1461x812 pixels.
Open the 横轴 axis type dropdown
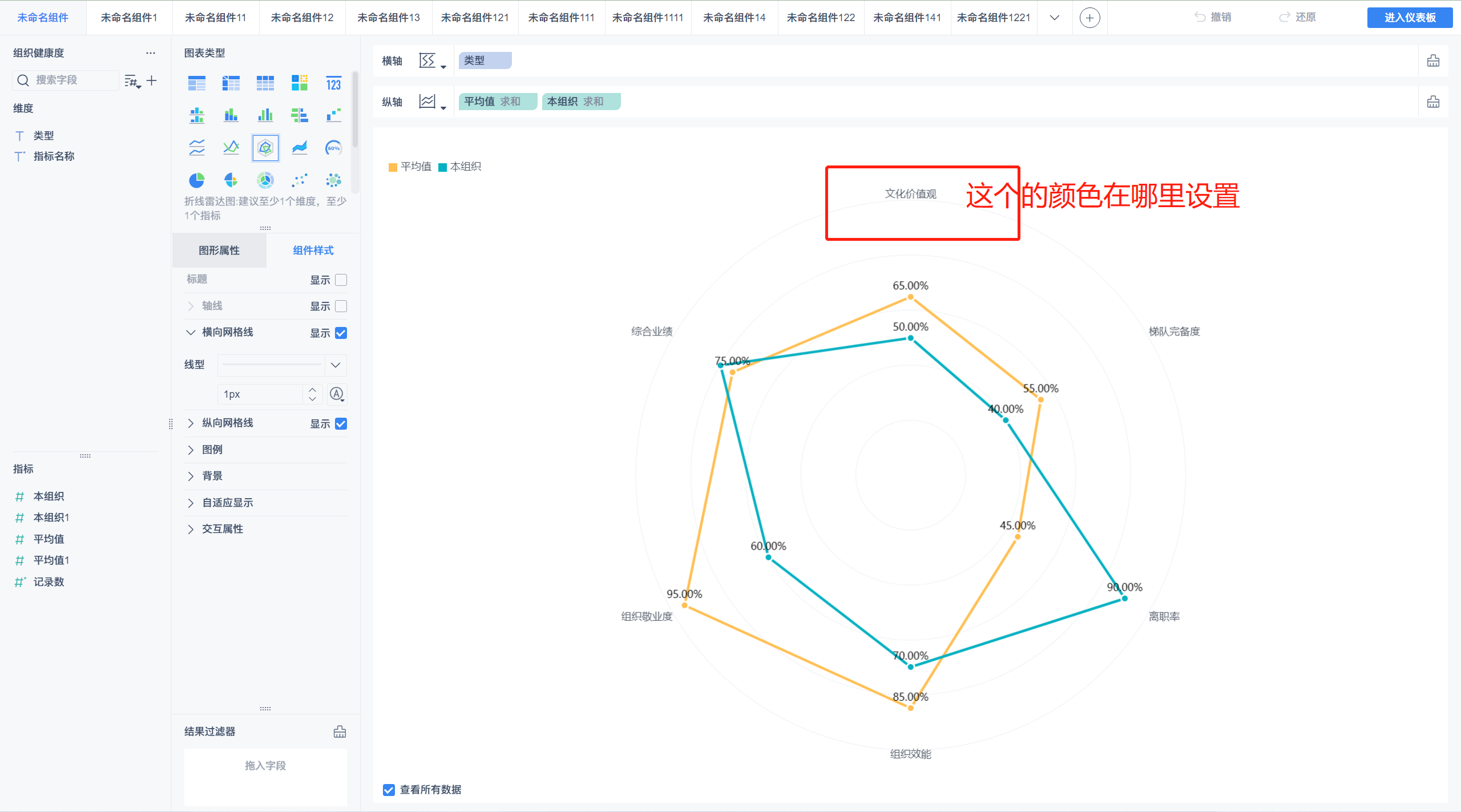coord(433,60)
